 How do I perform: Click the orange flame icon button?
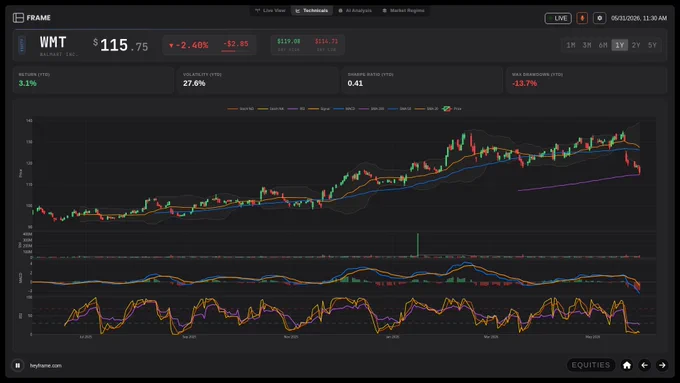pyautogui.click(x=582, y=18)
